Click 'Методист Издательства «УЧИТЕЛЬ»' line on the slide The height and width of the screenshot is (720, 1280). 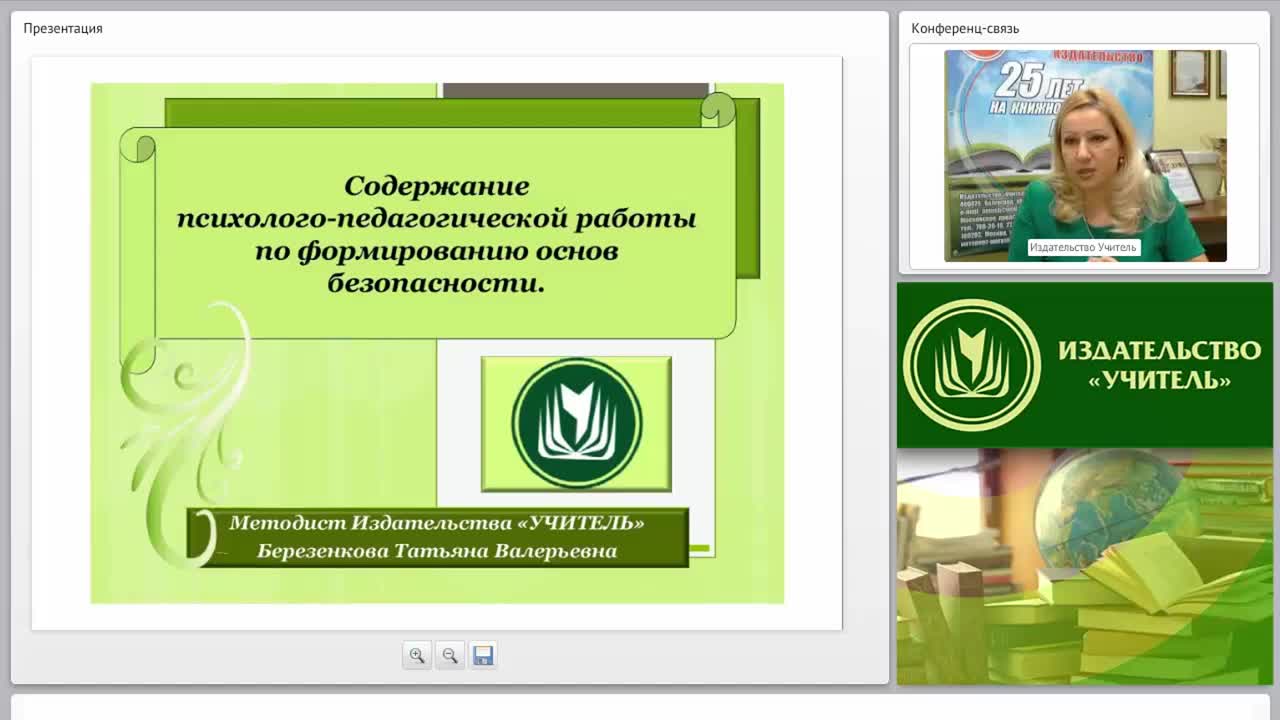click(437, 523)
